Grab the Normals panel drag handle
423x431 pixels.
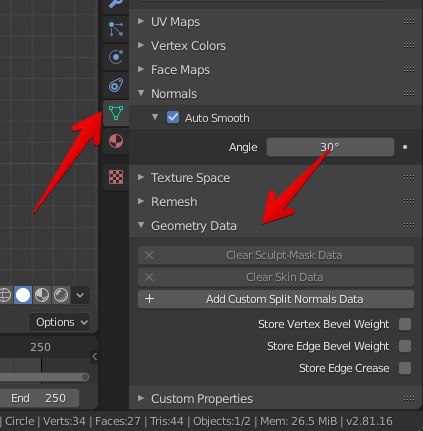coord(409,94)
